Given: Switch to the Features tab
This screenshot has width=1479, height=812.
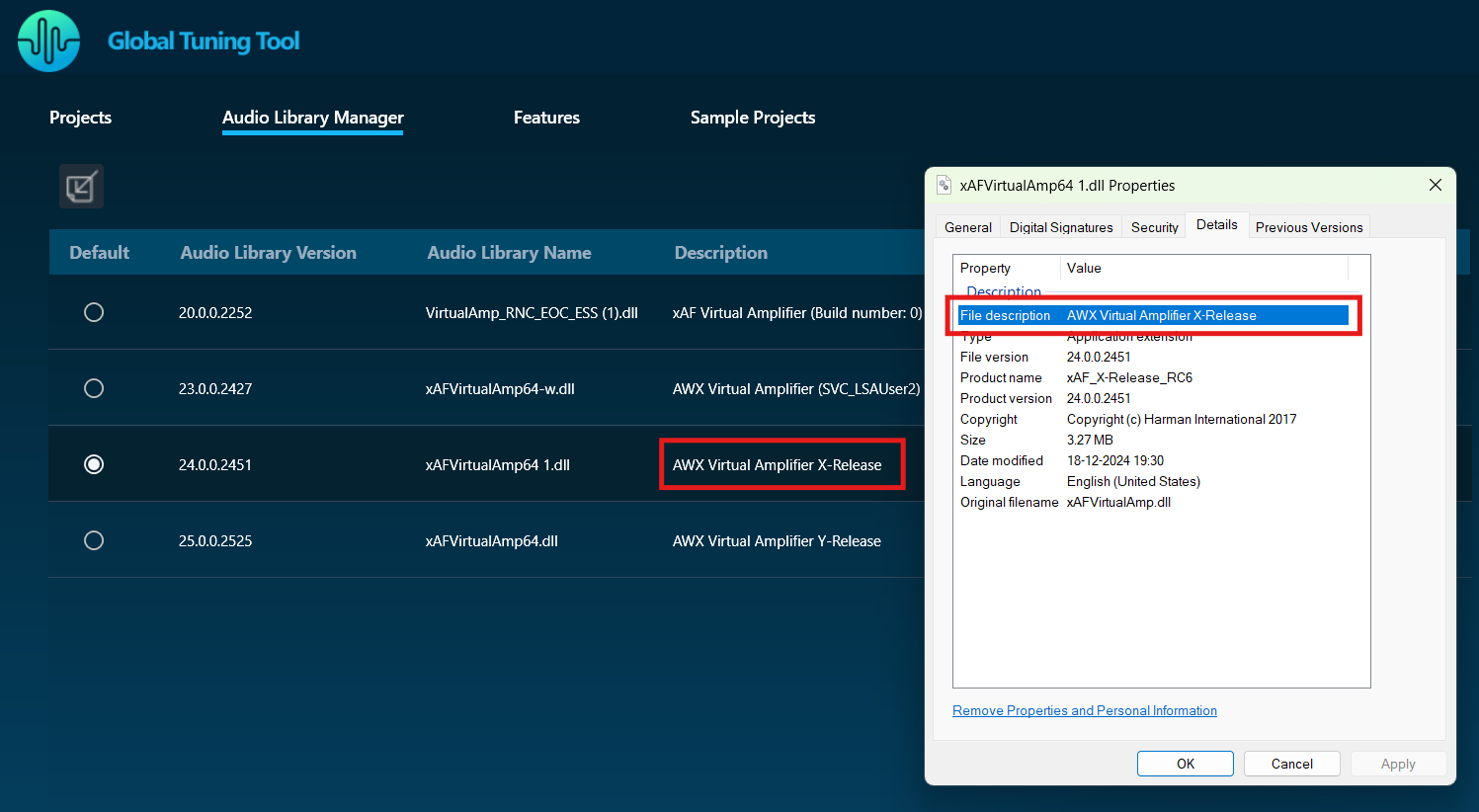Looking at the screenshot, I should [x=546, y=118].
